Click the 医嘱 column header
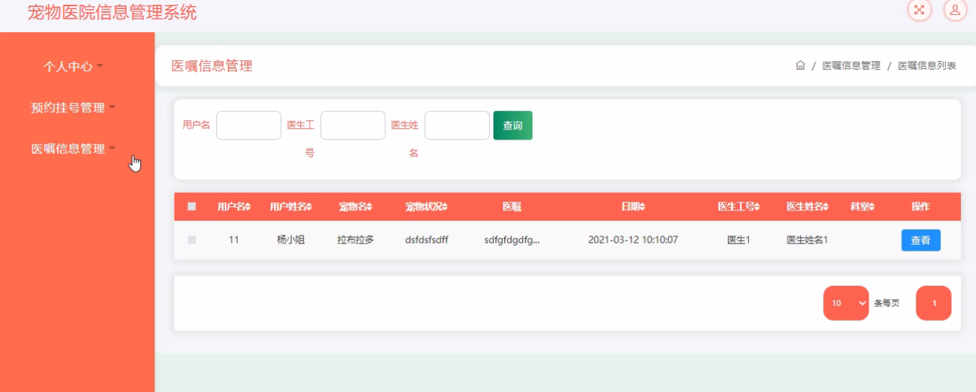The height and width of the screenshot is (392, 976). click(512, 207)
